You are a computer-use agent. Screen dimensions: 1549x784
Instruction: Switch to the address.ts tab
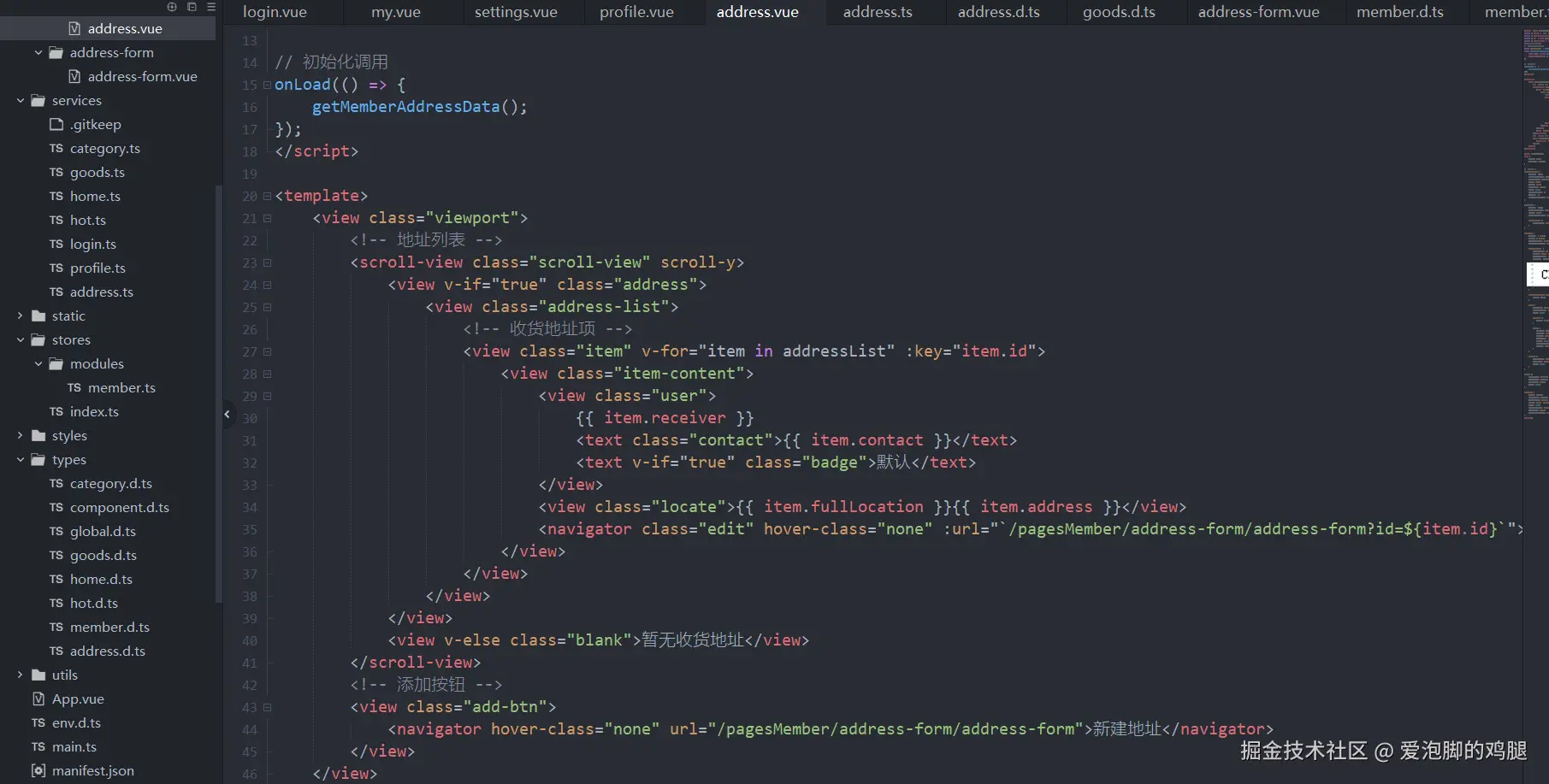pos(878,12)
